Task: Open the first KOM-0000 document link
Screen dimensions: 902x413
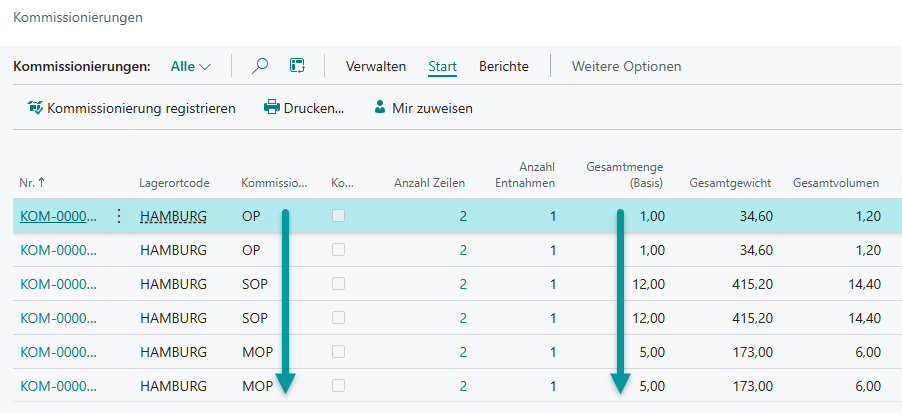Action: 58,216
